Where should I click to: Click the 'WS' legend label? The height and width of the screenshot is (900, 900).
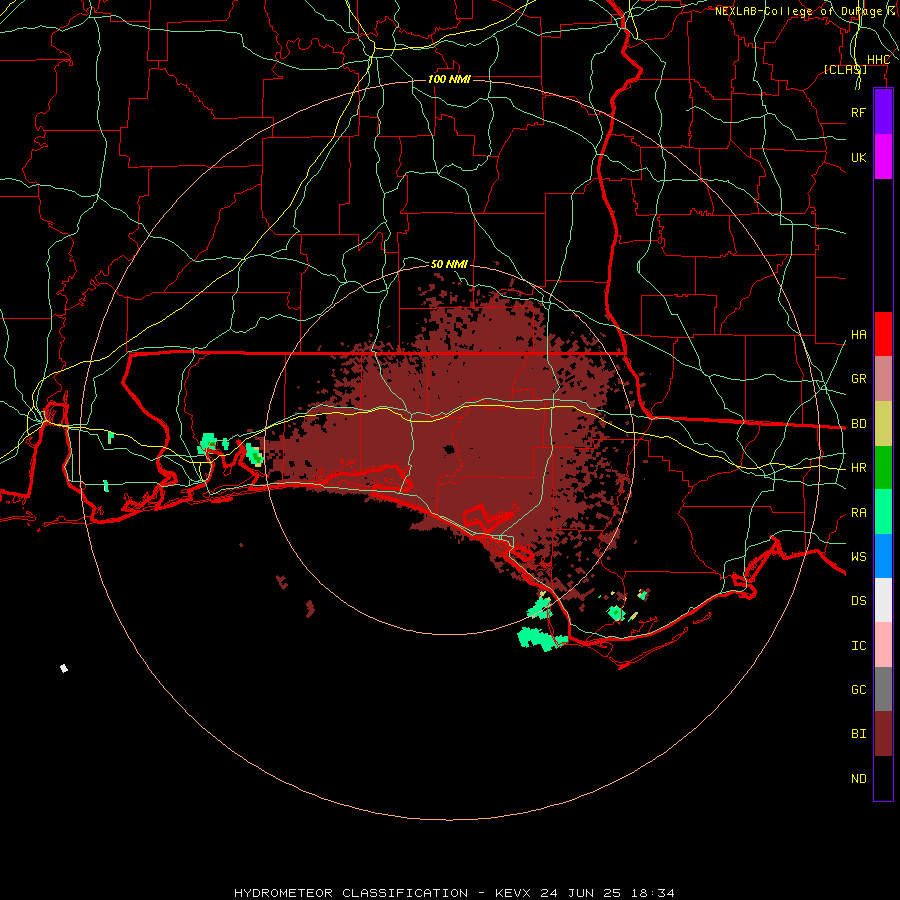[858, 557]
